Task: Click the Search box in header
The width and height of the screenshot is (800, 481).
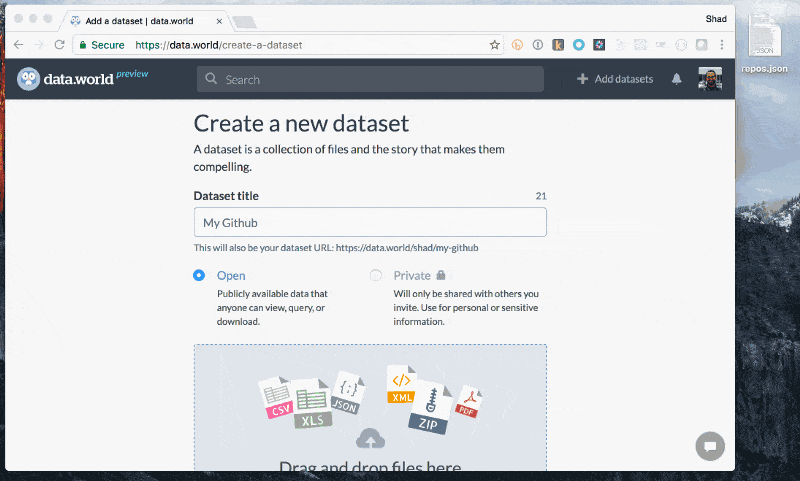Action: coord(370,79)
